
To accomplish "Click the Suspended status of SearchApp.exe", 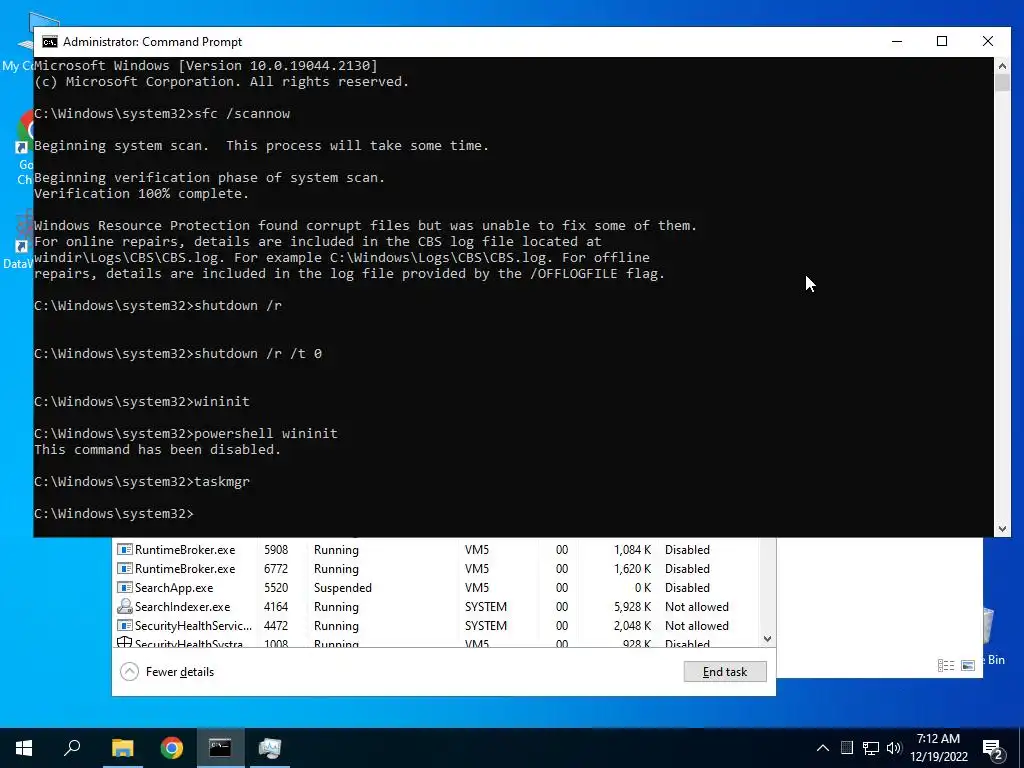I will [342, 588].
